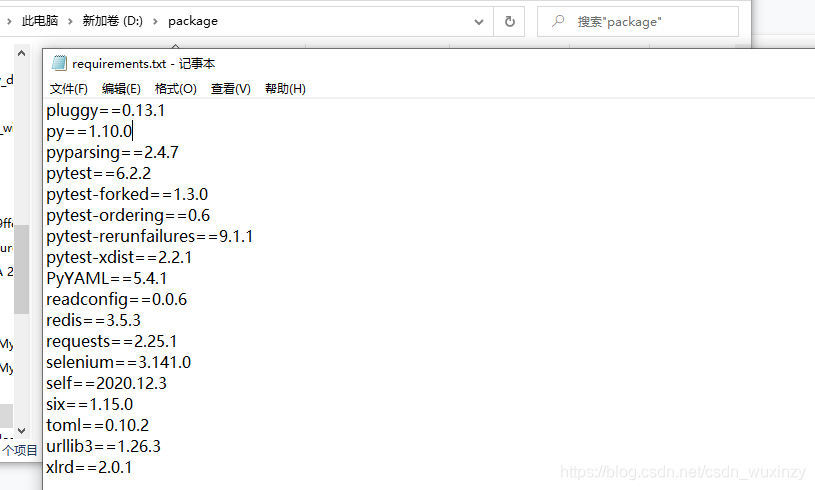Click the Explorer nav pane scroll-up arrow
815x490 pixels.
tap(21, 53)
